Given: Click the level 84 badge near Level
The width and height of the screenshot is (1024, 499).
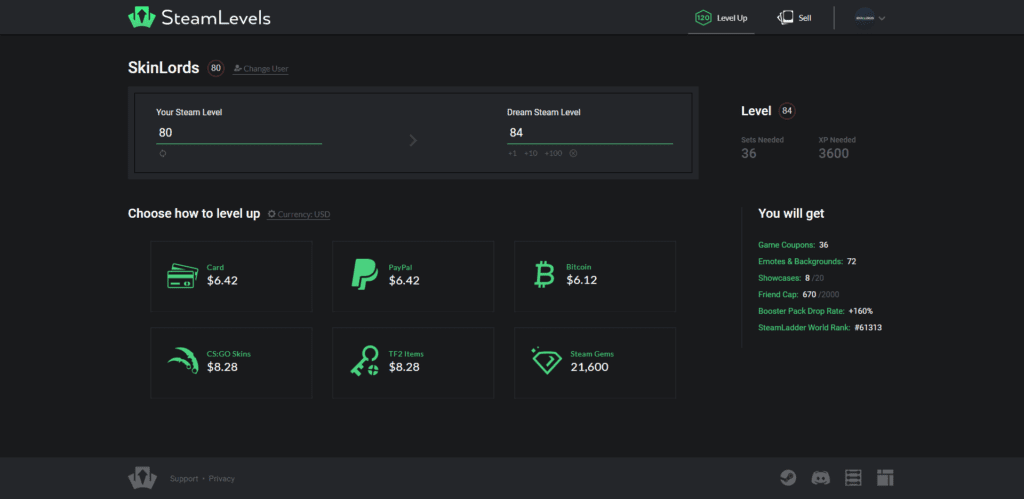Looking at the screenshot, I should (787, 111).
